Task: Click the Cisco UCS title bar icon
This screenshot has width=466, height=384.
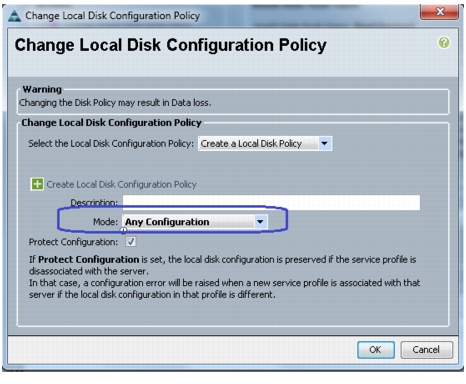Action: (14, 16)
